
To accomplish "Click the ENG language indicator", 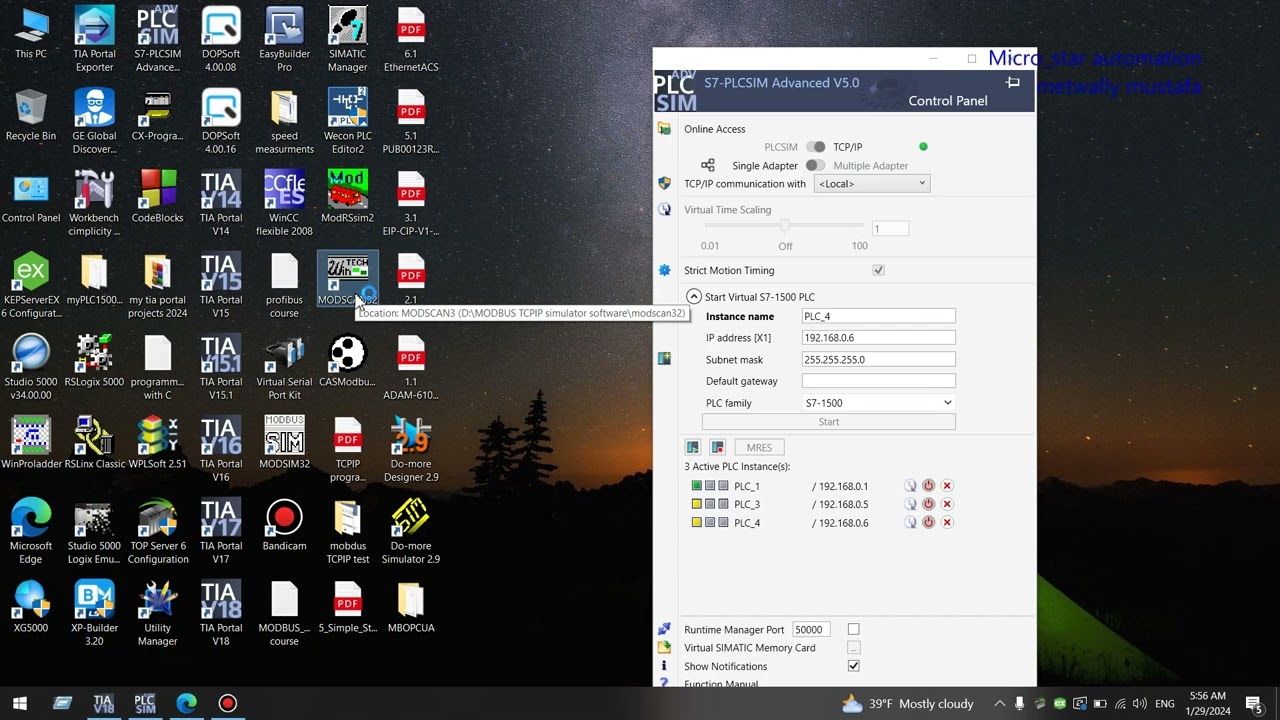I will tap(1165, 703).
